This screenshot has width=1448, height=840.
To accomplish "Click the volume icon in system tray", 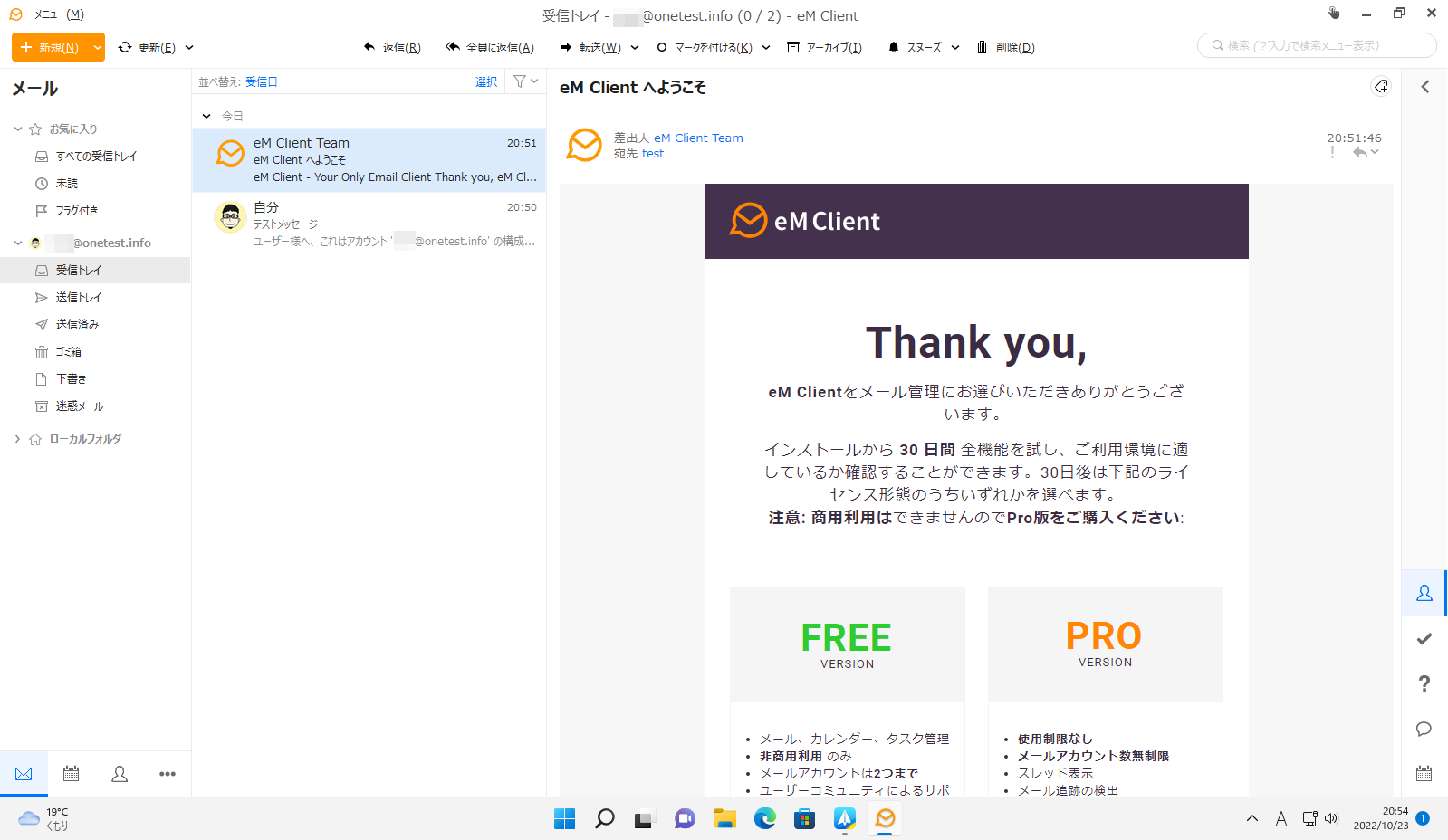I will coord(1331,818).
